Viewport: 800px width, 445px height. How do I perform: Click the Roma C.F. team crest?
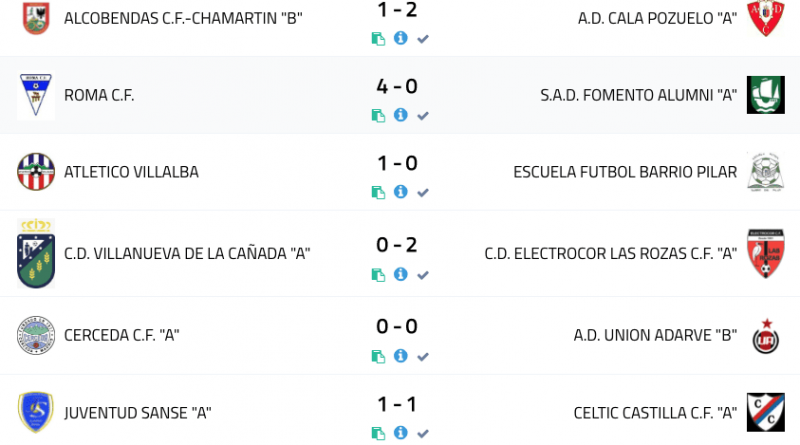click(36, 96)
